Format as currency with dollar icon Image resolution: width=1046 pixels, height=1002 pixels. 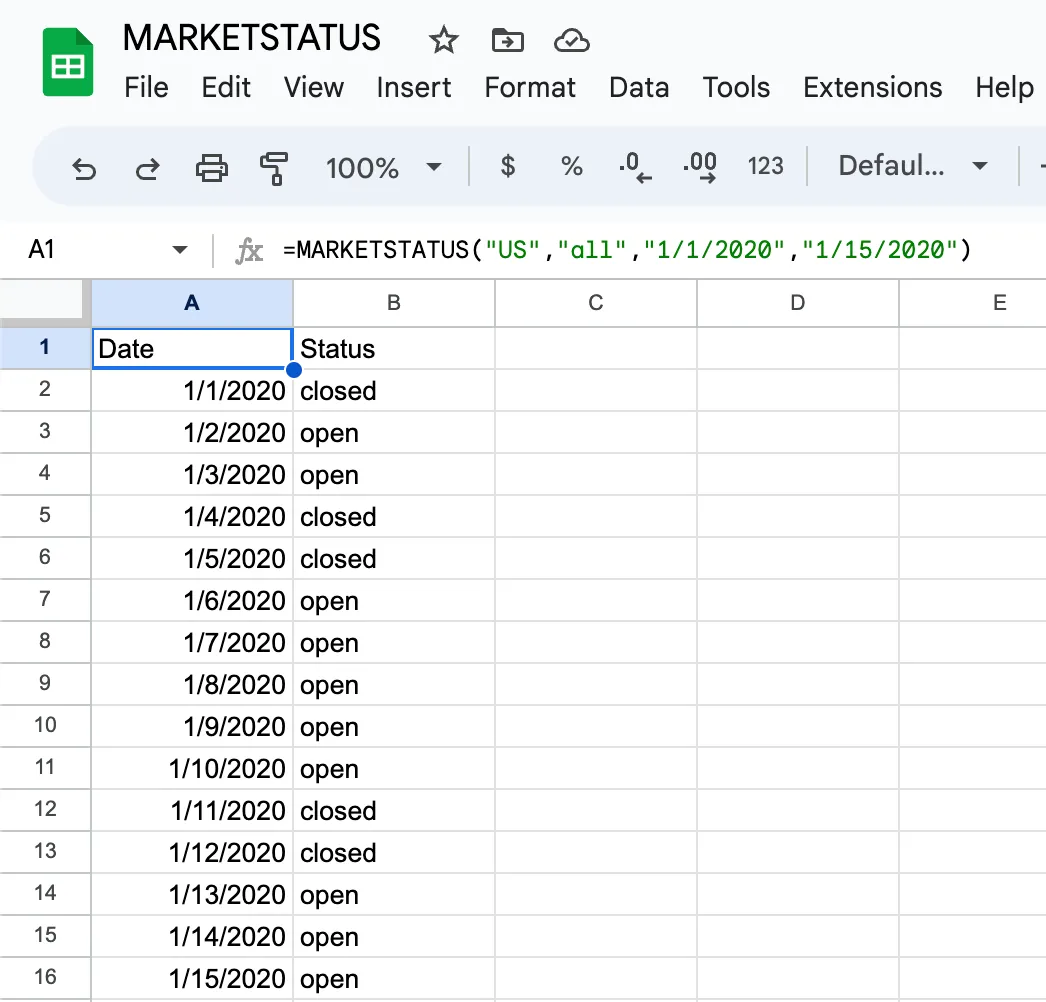click(508, 166)
